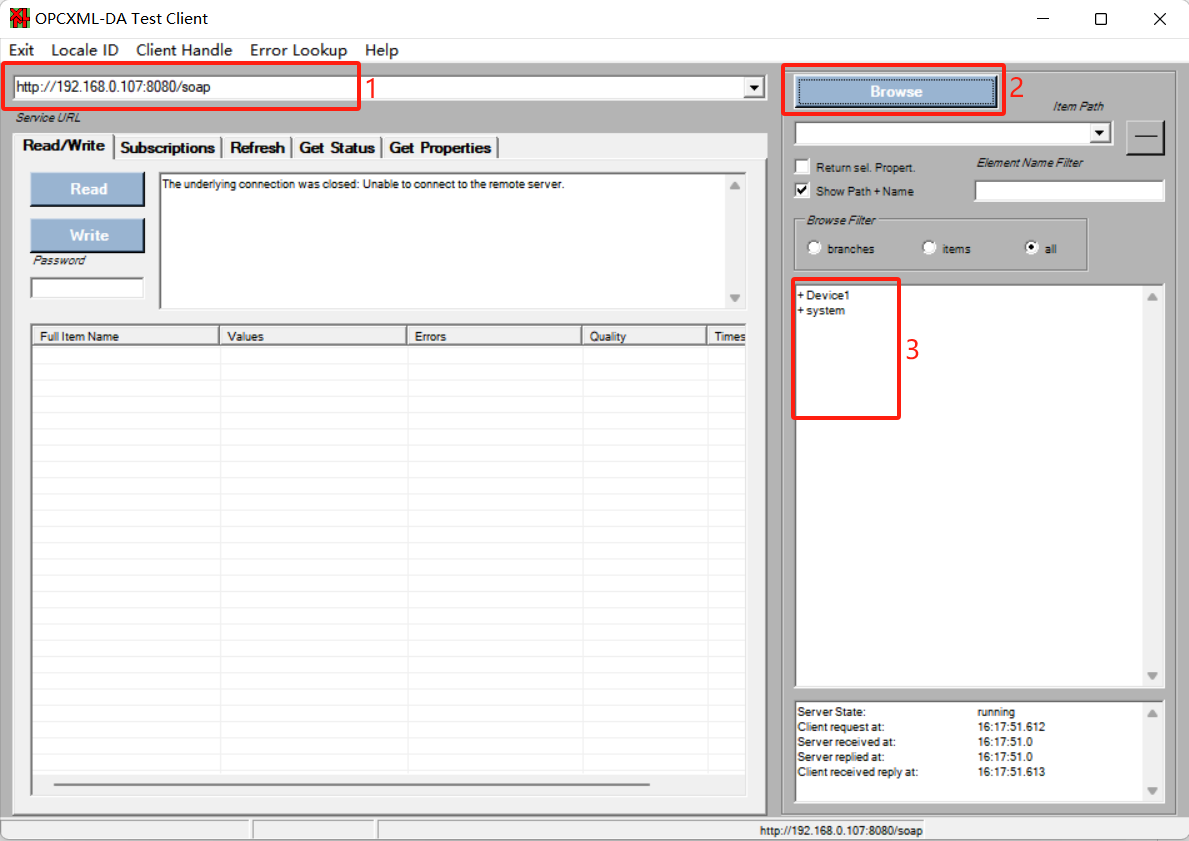
Task: Click the items table horizontal scrollbar
Action: (x=352, y=784)
